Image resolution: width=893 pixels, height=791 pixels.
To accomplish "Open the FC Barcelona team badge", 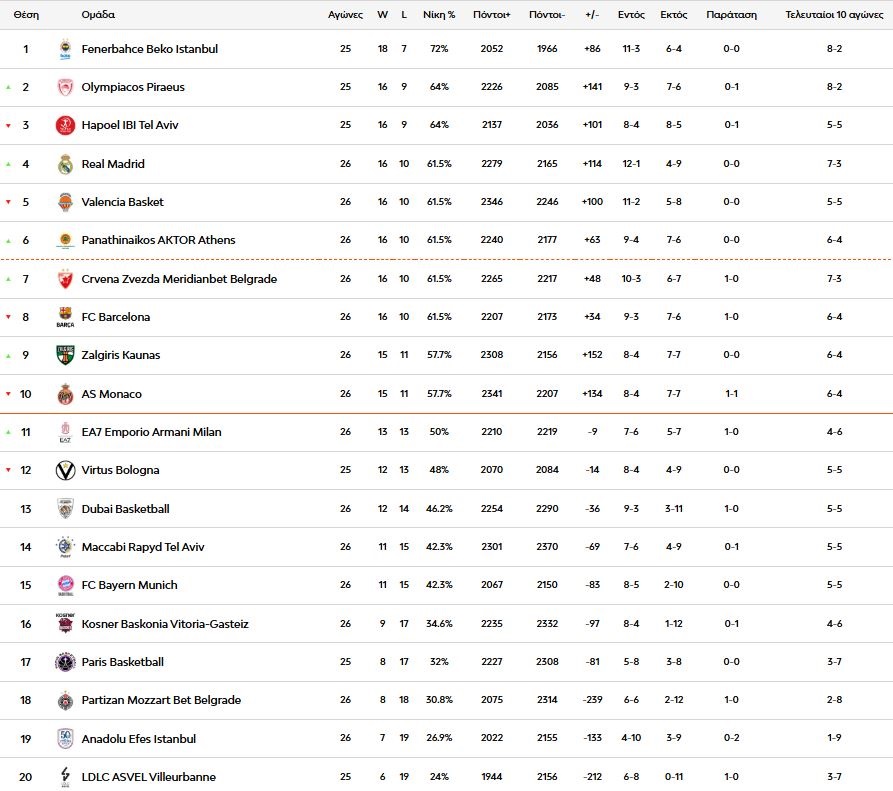I will (64, 317).
